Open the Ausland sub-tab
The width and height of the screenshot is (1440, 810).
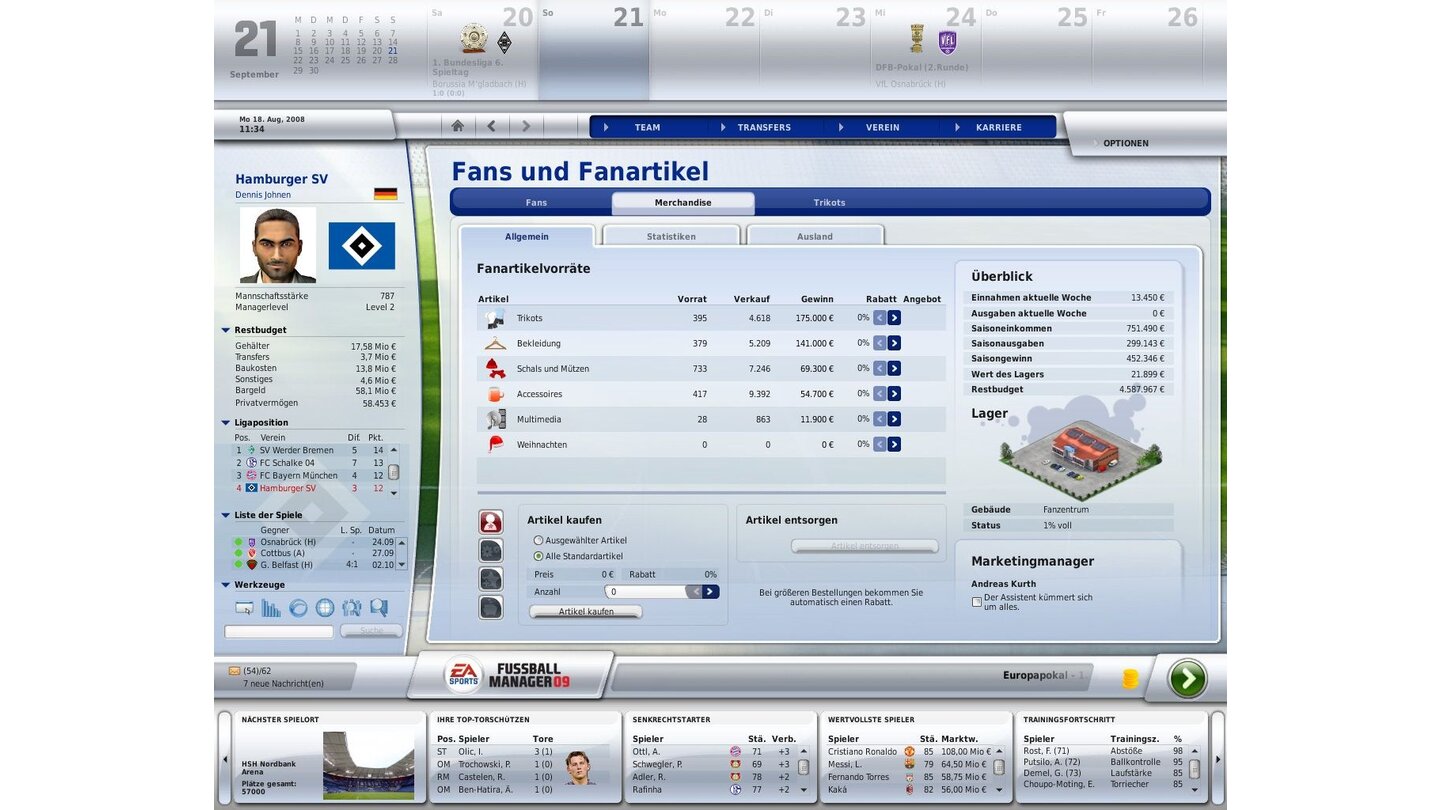click(x=815, y=236)
